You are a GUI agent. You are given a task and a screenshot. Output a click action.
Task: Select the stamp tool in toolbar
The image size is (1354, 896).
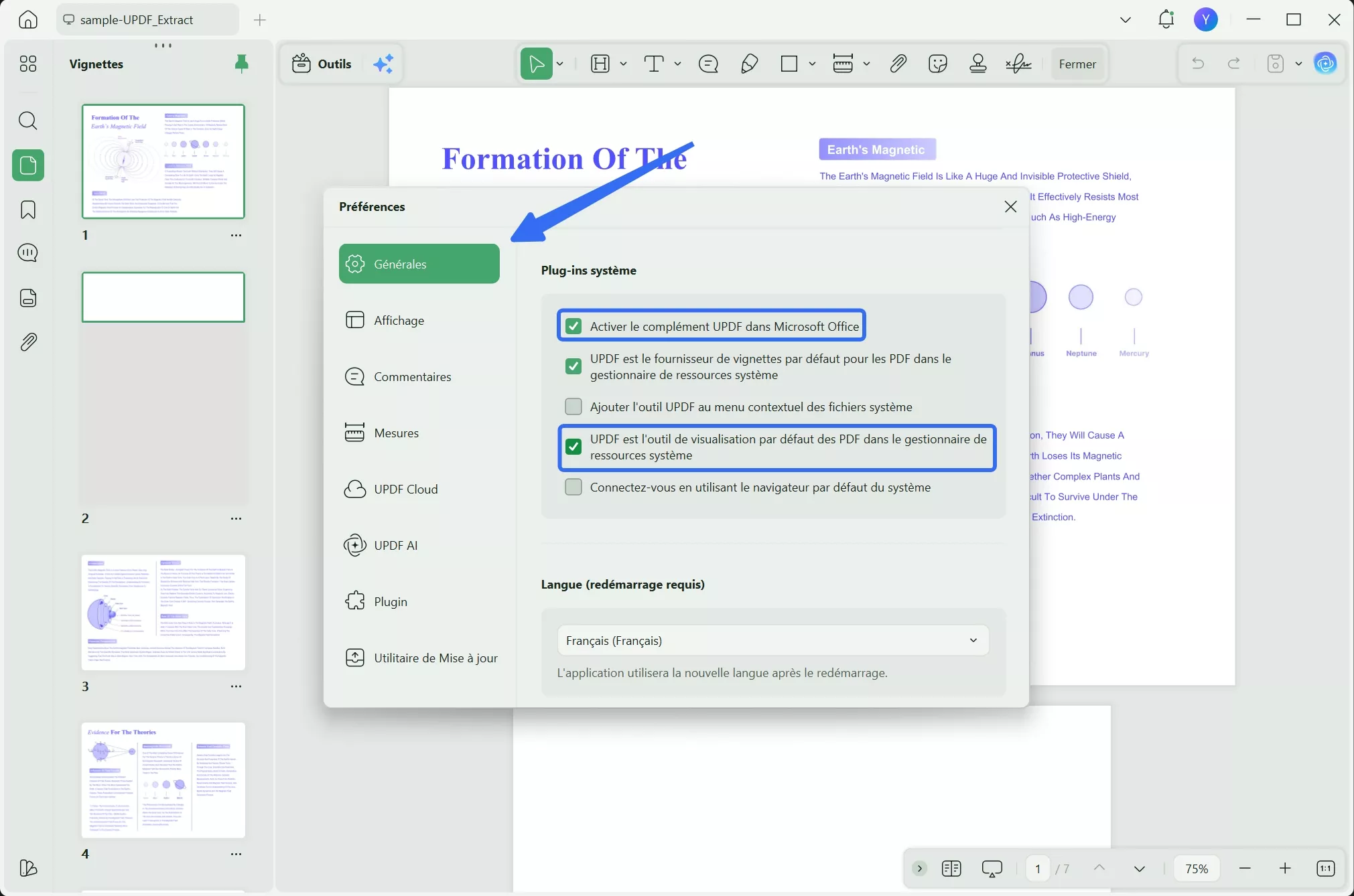coord(977,64)
